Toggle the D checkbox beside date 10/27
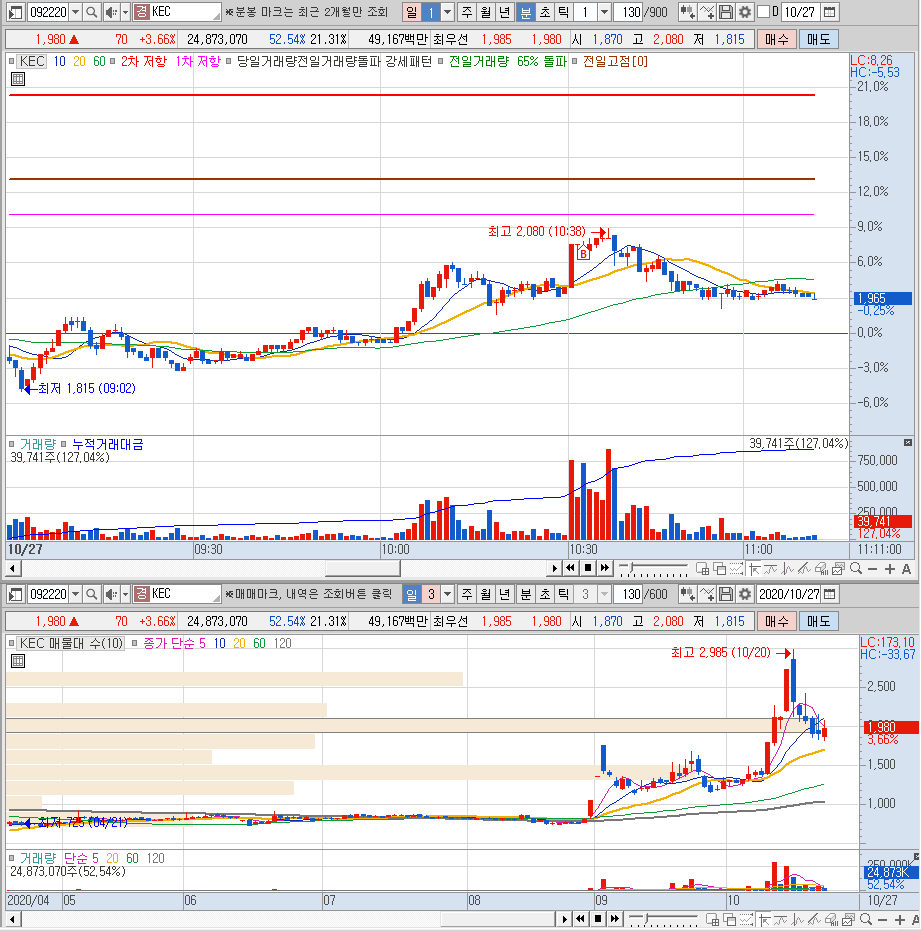The width and height of the screenshot is (921, 931). 764,12
